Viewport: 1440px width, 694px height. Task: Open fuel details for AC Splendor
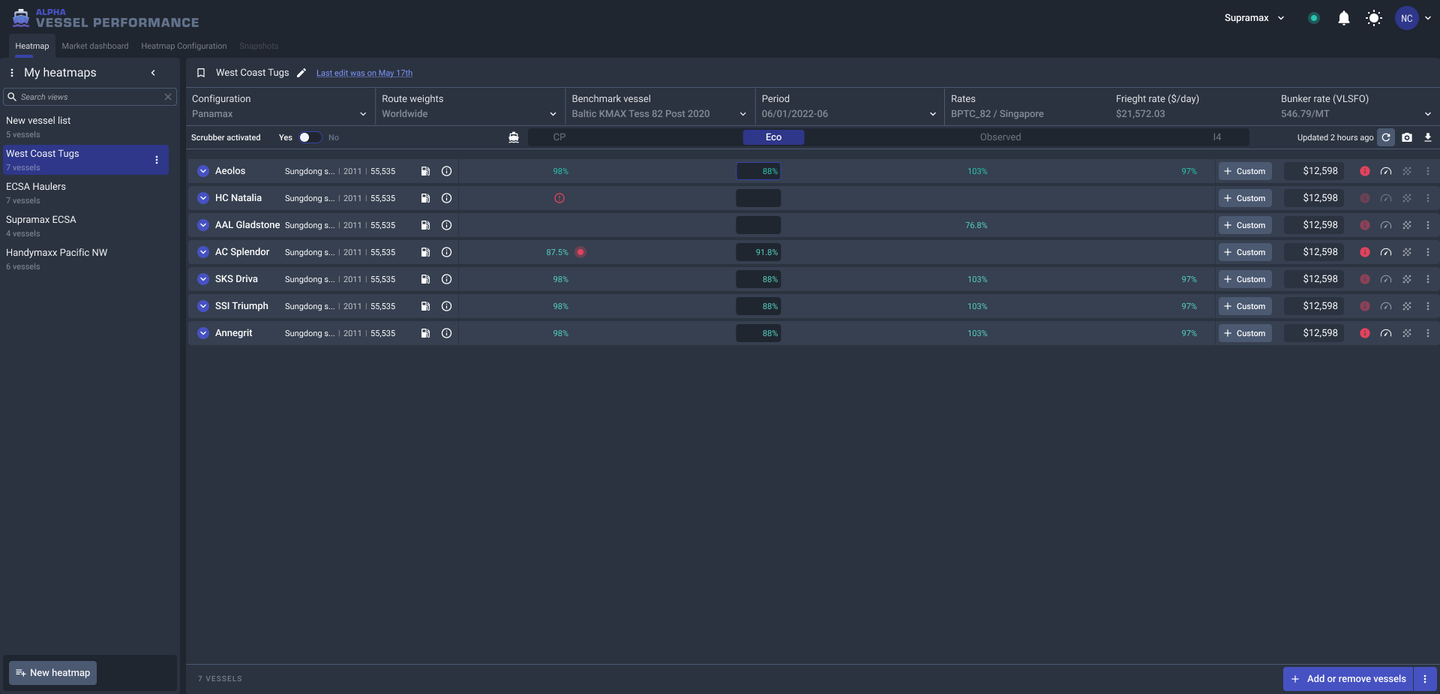[x=425, y=252]
